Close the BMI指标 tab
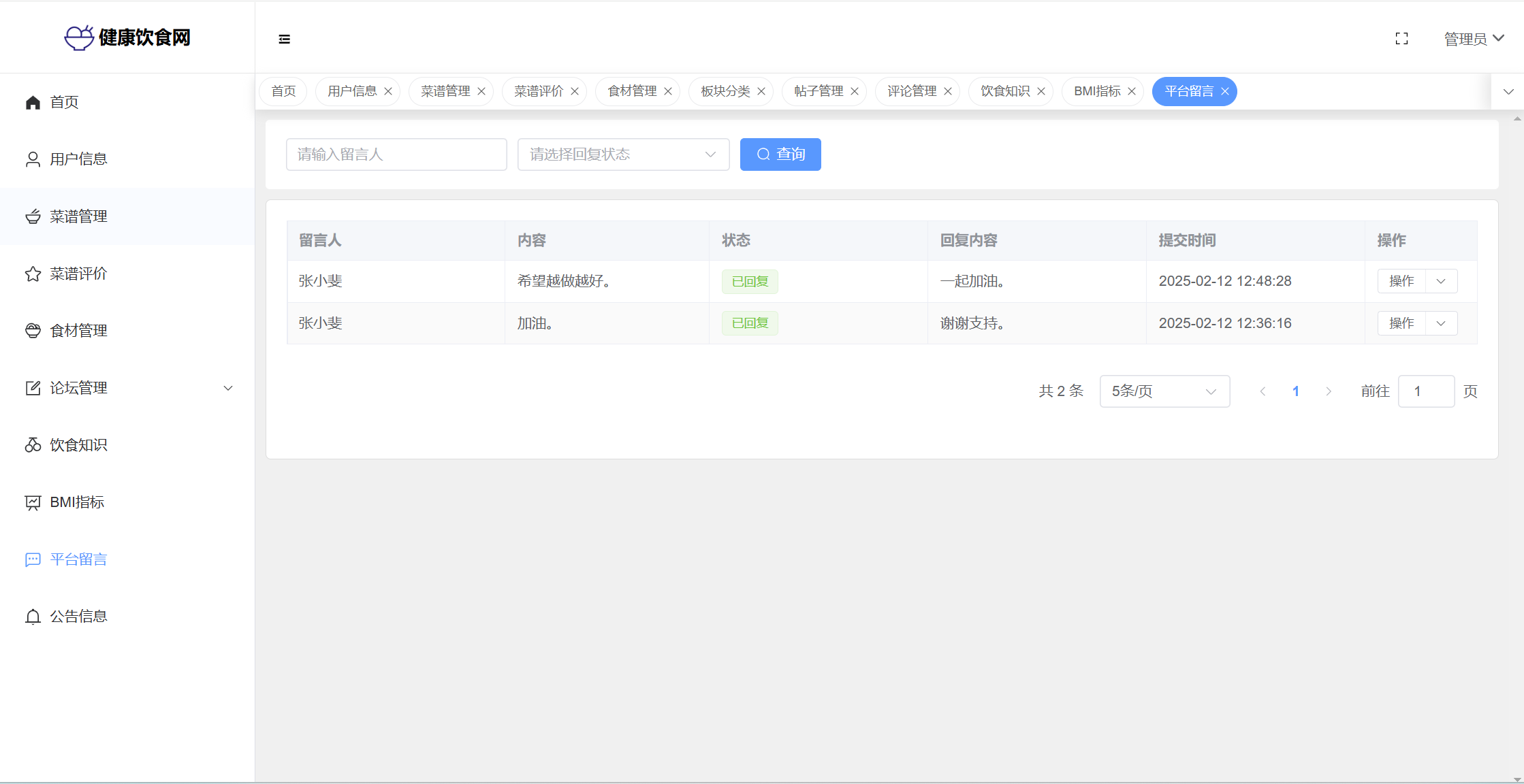 pyautogui.click(x=1132, y=91)
